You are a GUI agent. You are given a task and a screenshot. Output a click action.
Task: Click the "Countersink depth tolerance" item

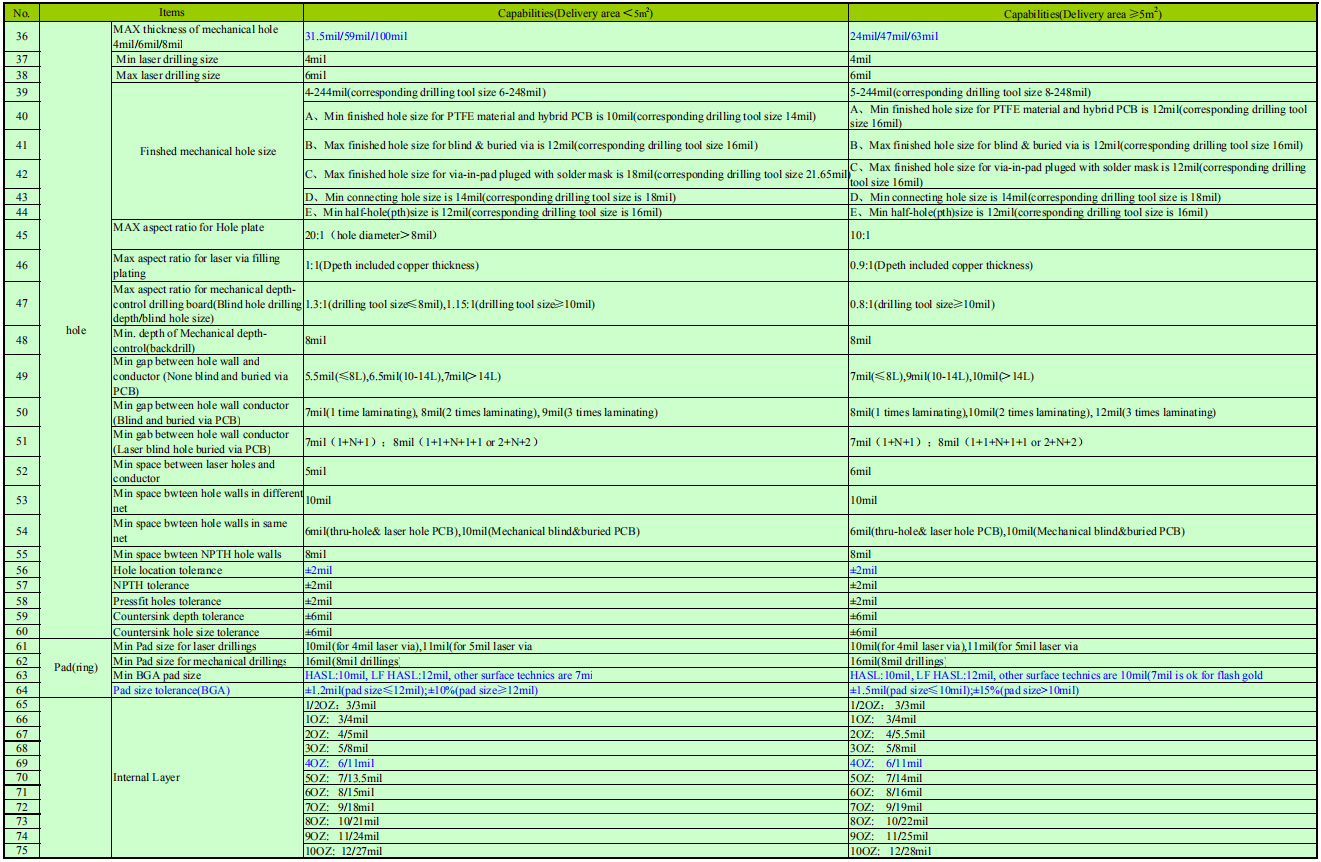(x=207, y=617)
